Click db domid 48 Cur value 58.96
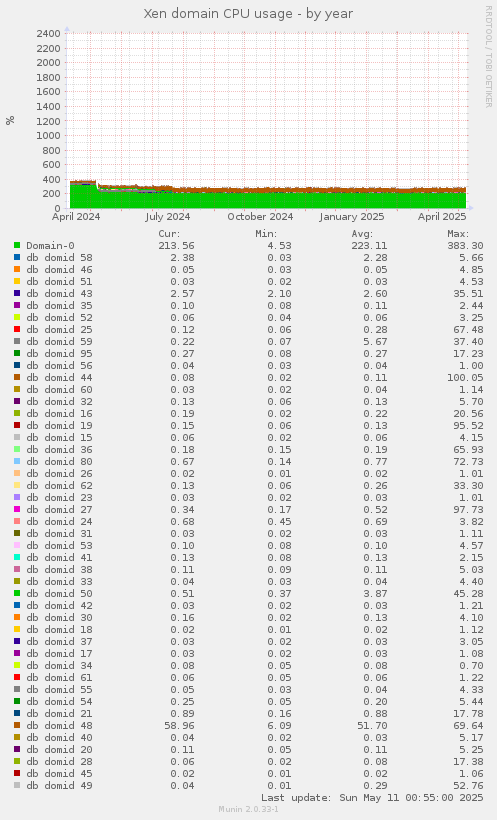Viewport: 497px width, 820px height. 179,725
